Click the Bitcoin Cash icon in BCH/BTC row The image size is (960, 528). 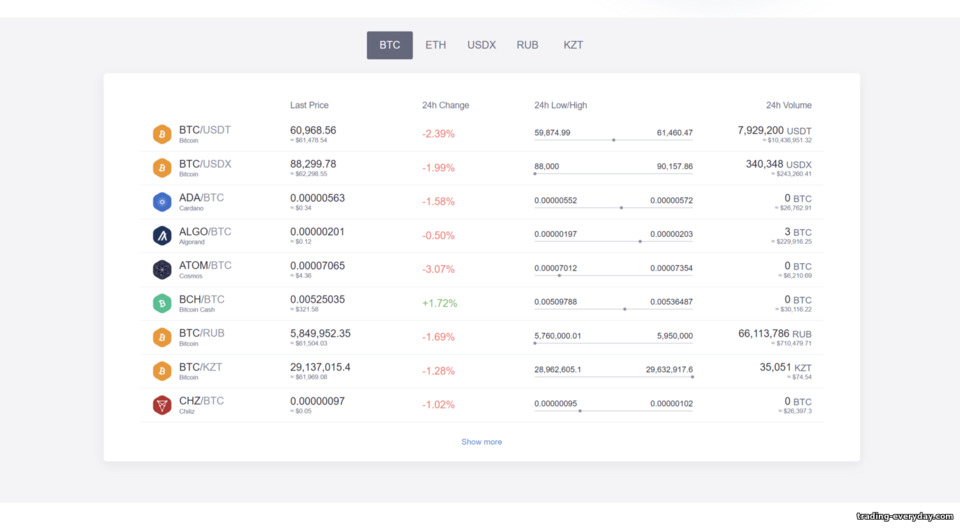162,303
